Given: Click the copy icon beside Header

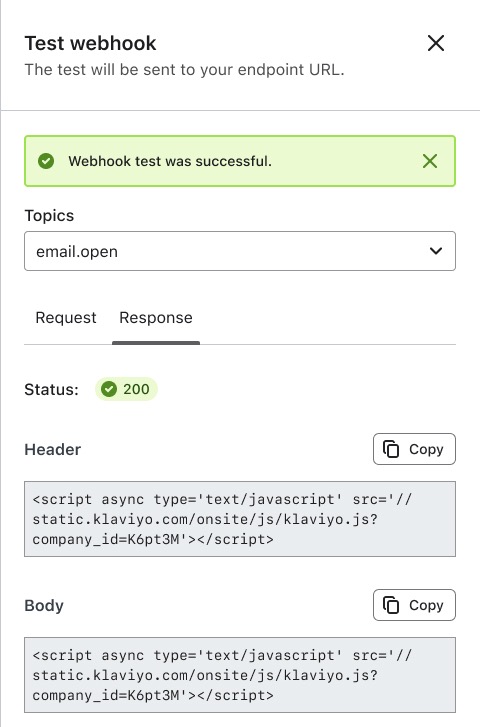Looking at the screenshot, I should pos(390,449).
